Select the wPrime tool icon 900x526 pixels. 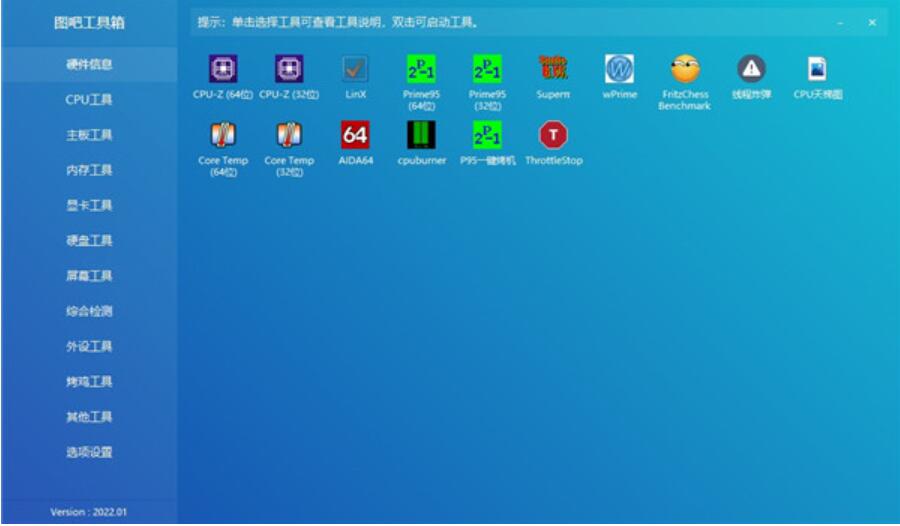coord(619,69)
